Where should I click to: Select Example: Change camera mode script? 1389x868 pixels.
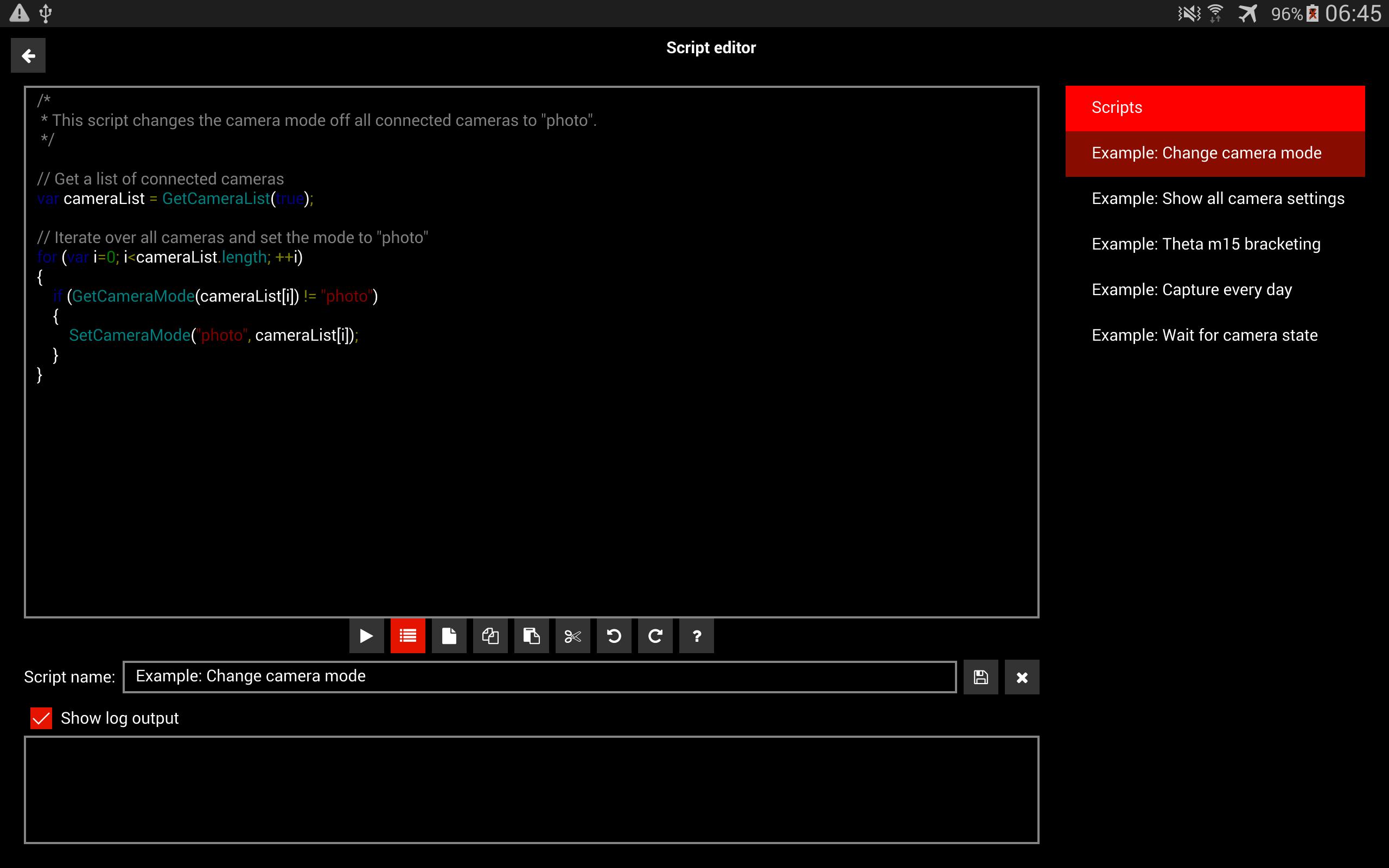pyautogui.click(x=1215, y=154)
